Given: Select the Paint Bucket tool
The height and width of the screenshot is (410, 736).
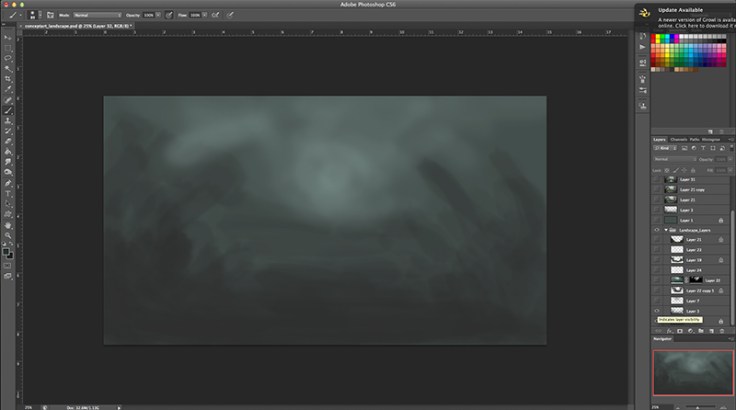Looking at the screenshot, I should pos(8,152).
